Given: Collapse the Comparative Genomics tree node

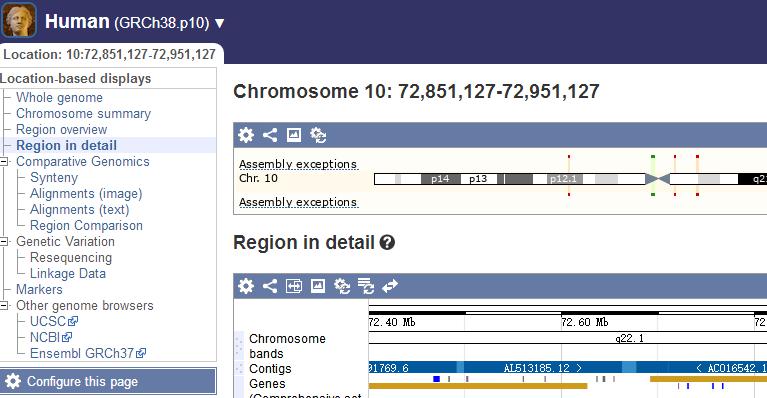Looking at the screenshot, I should 4,161.
